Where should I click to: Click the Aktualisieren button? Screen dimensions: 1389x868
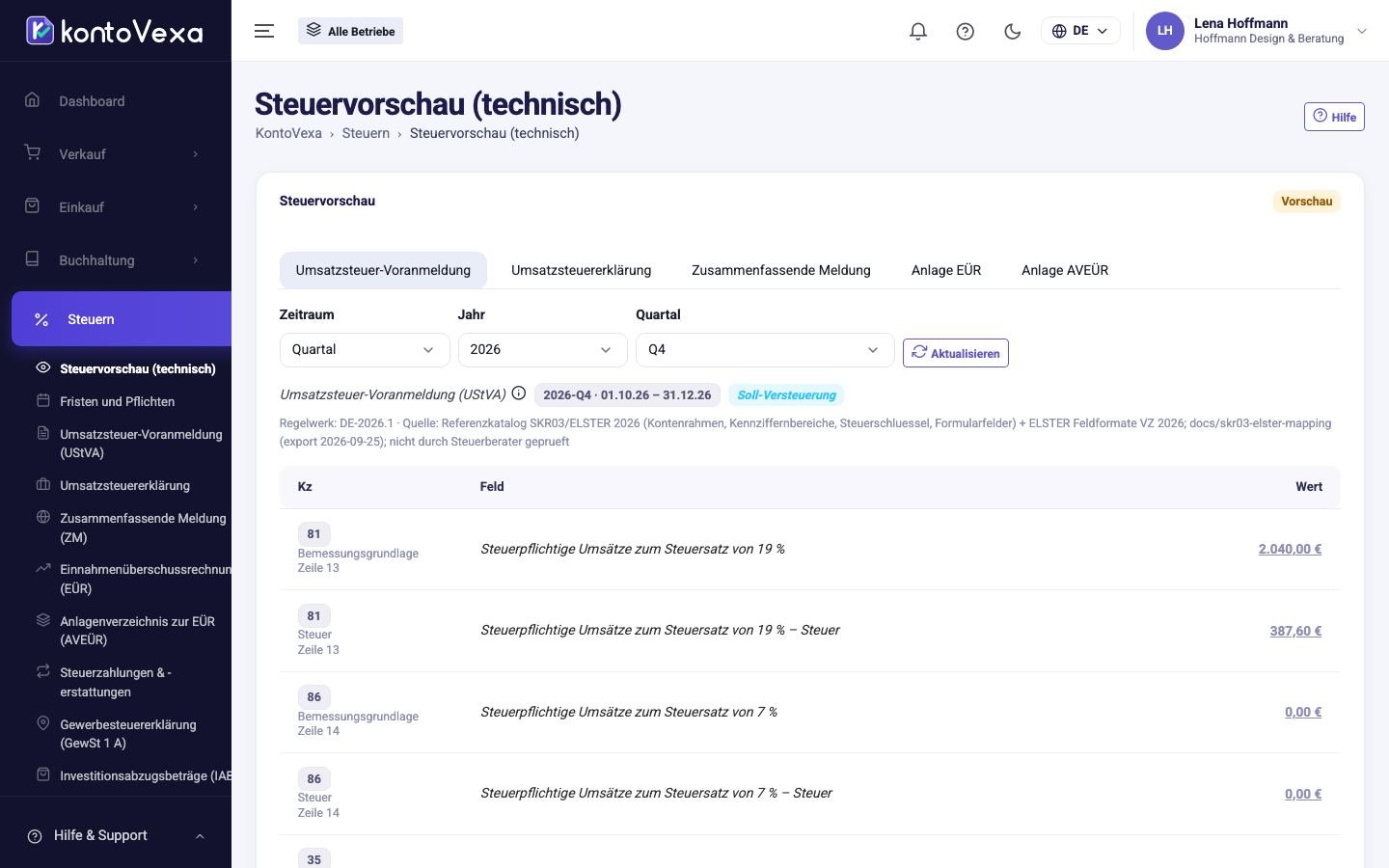956,353
